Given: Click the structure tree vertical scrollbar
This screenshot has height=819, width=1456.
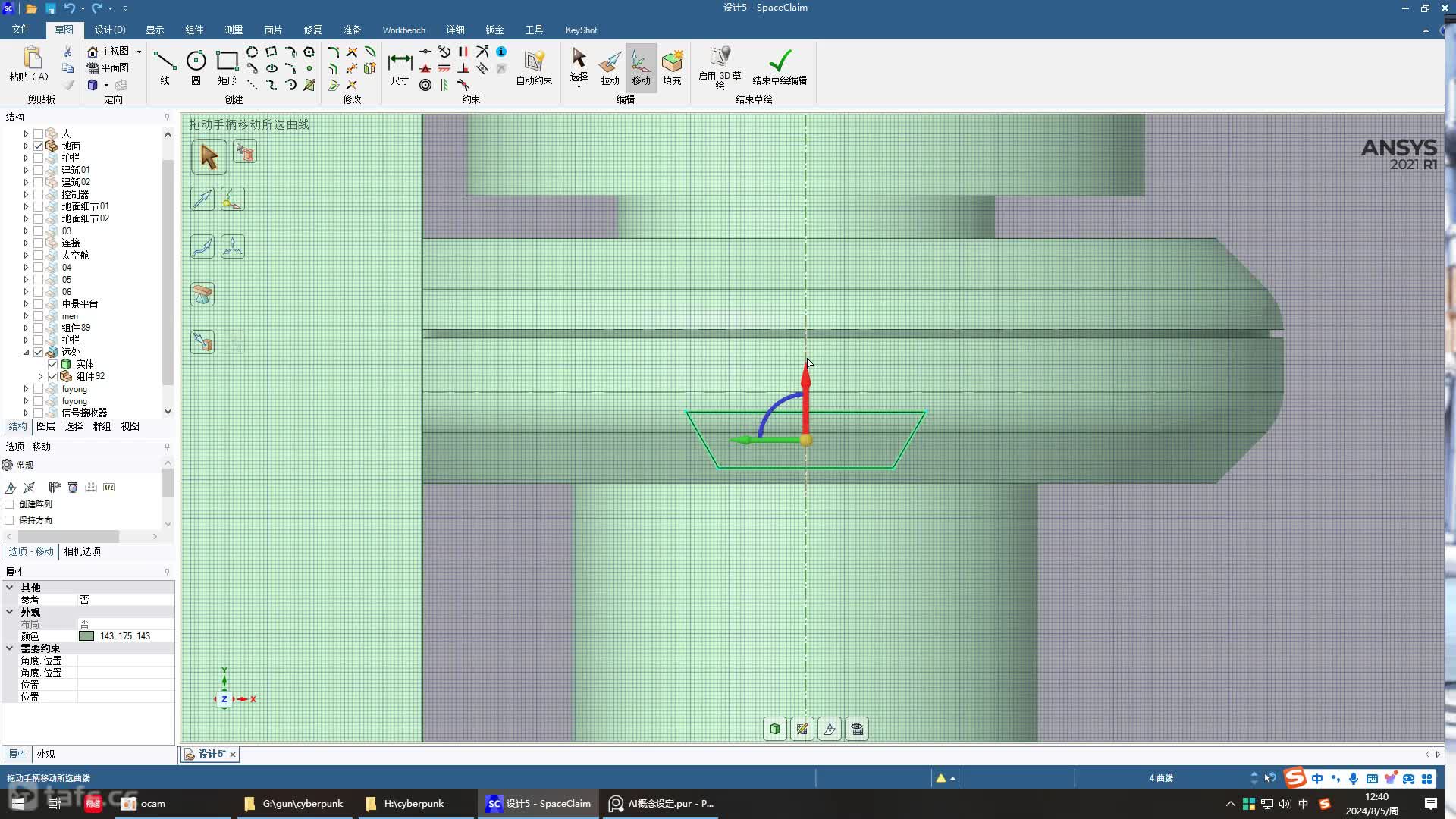Looking at the screenshot, I should [168, 273].
